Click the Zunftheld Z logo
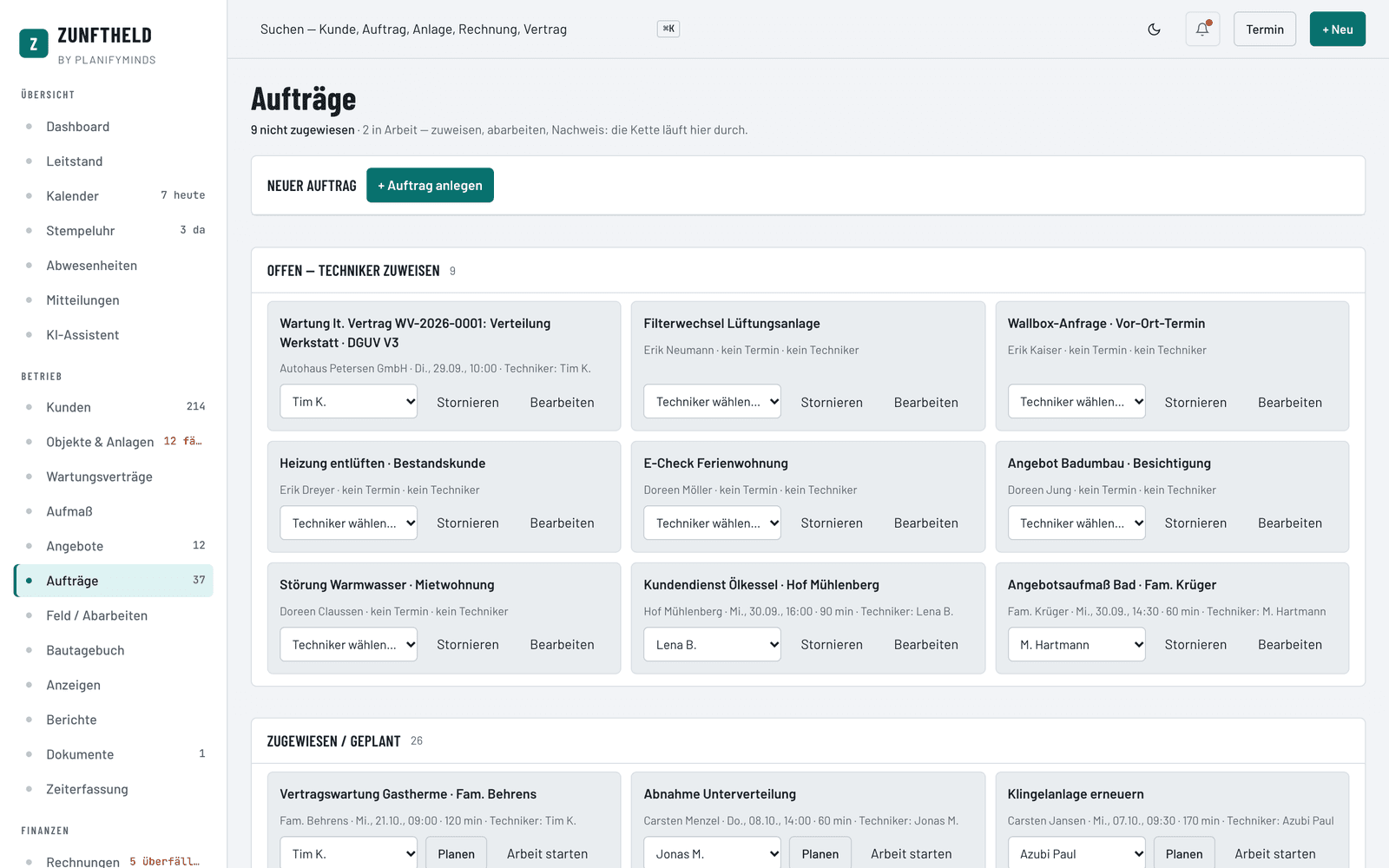The height and width of the screenshot is (868, 1389). (34, 43)
